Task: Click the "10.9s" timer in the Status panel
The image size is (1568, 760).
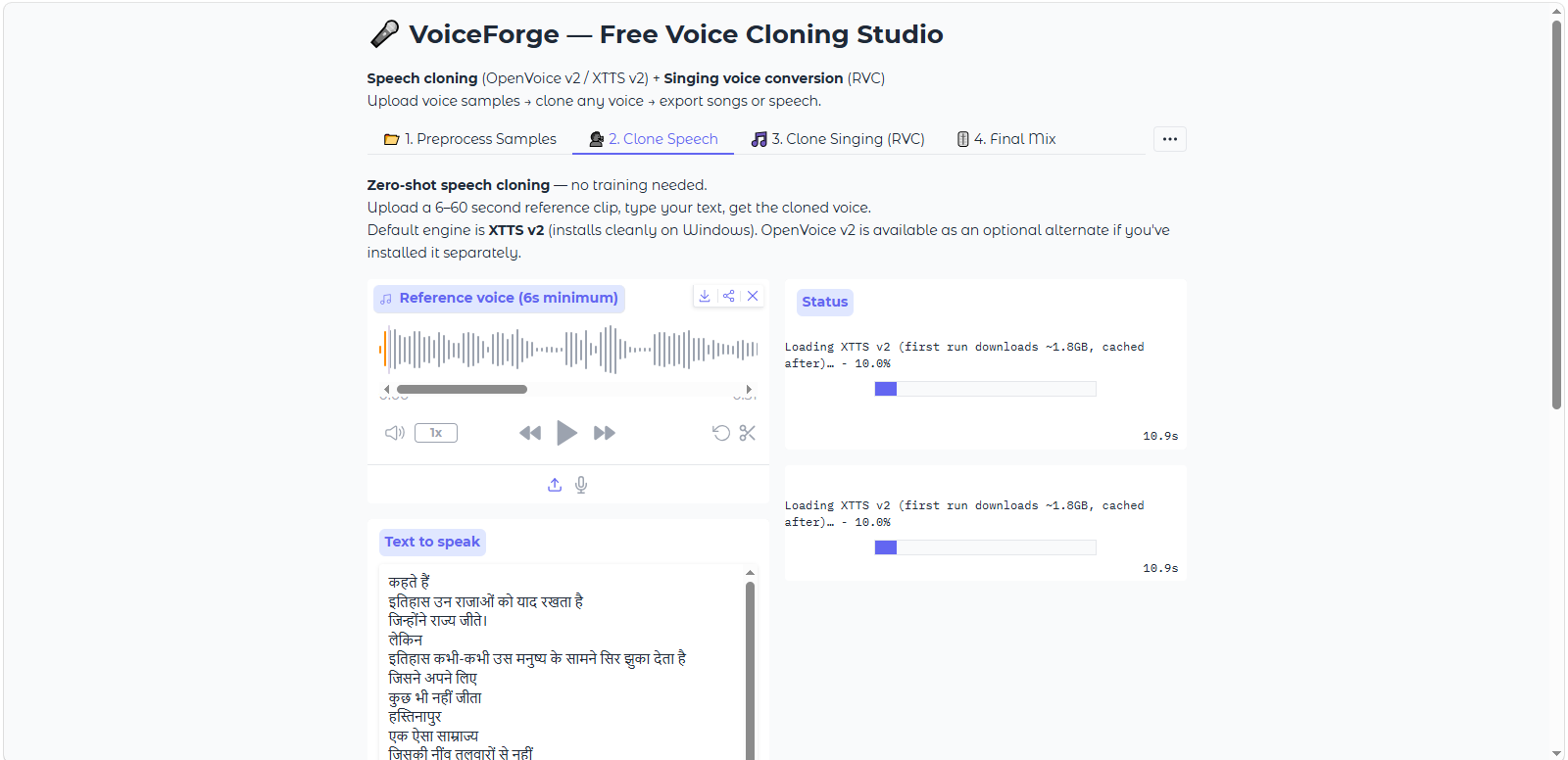Action: click(x=1160, y=436)
